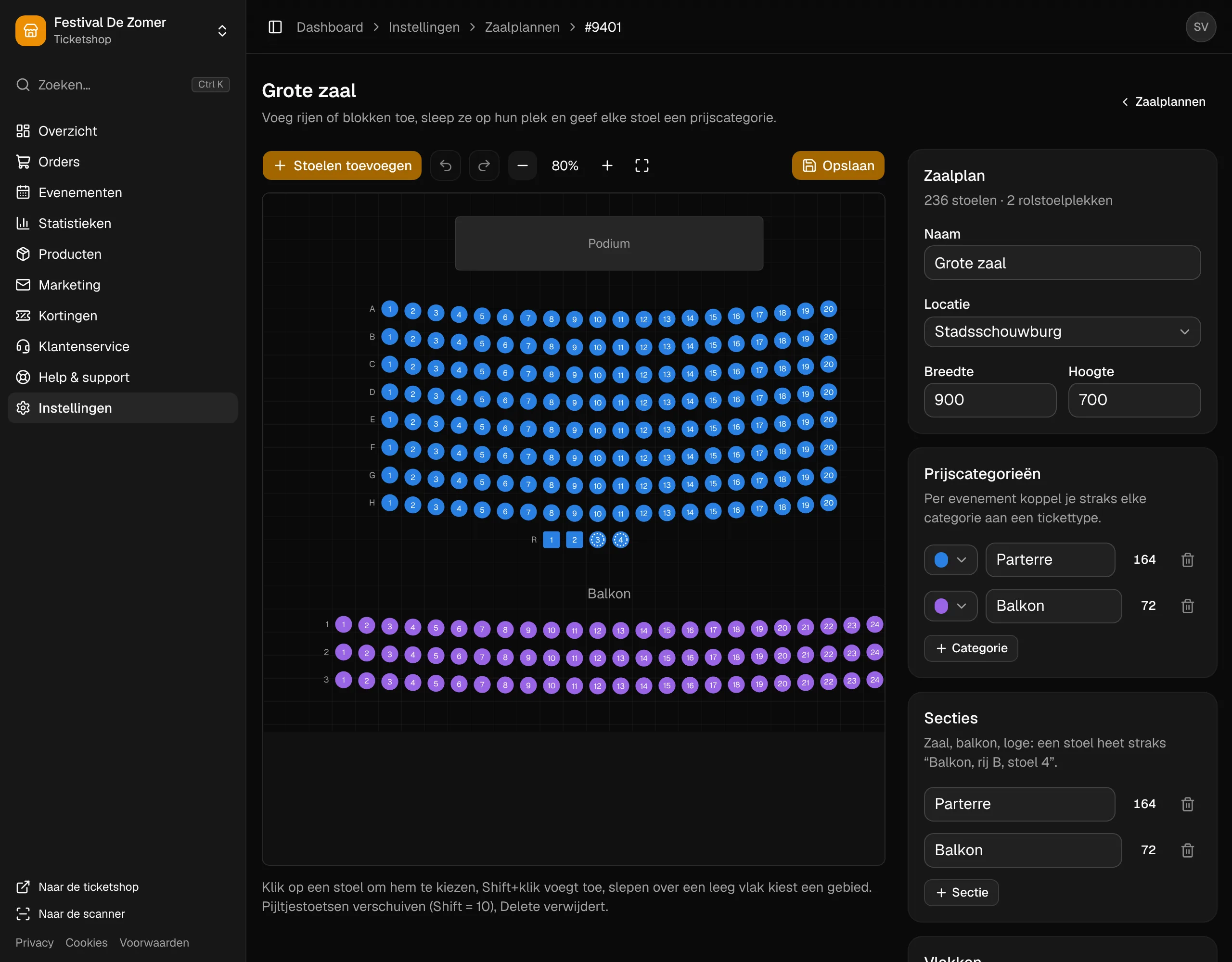Edit the Naam field Grote zaal
The image size is (1232, 962).
click(x=1062, y=263)
